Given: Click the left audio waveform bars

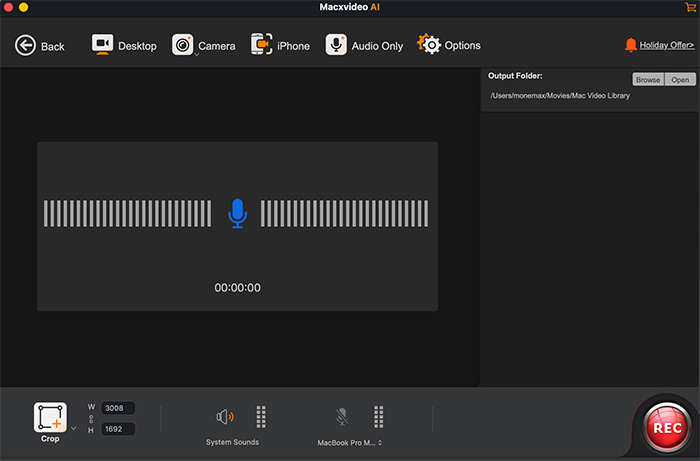Looking at the screenshot, I should pos(127,213).
